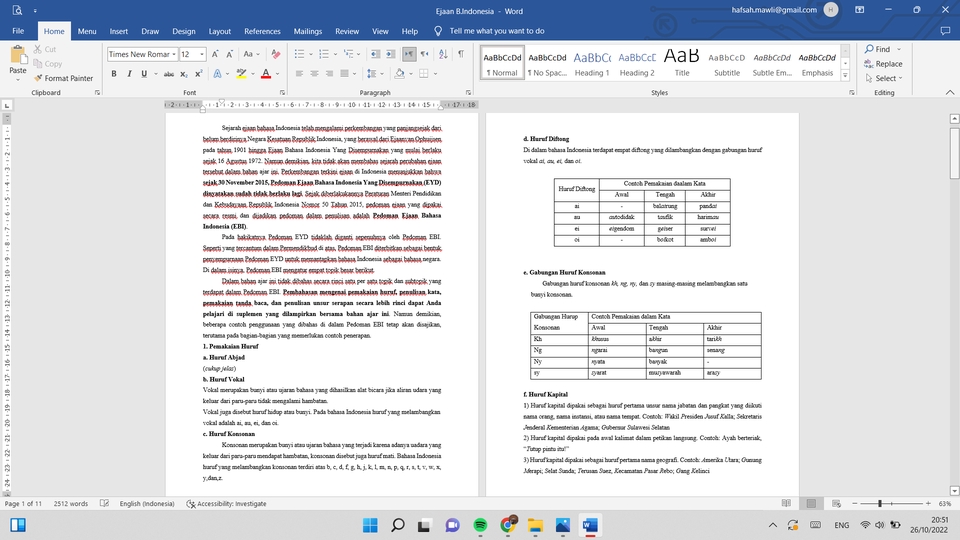Sort the selected text

point(443,54)
